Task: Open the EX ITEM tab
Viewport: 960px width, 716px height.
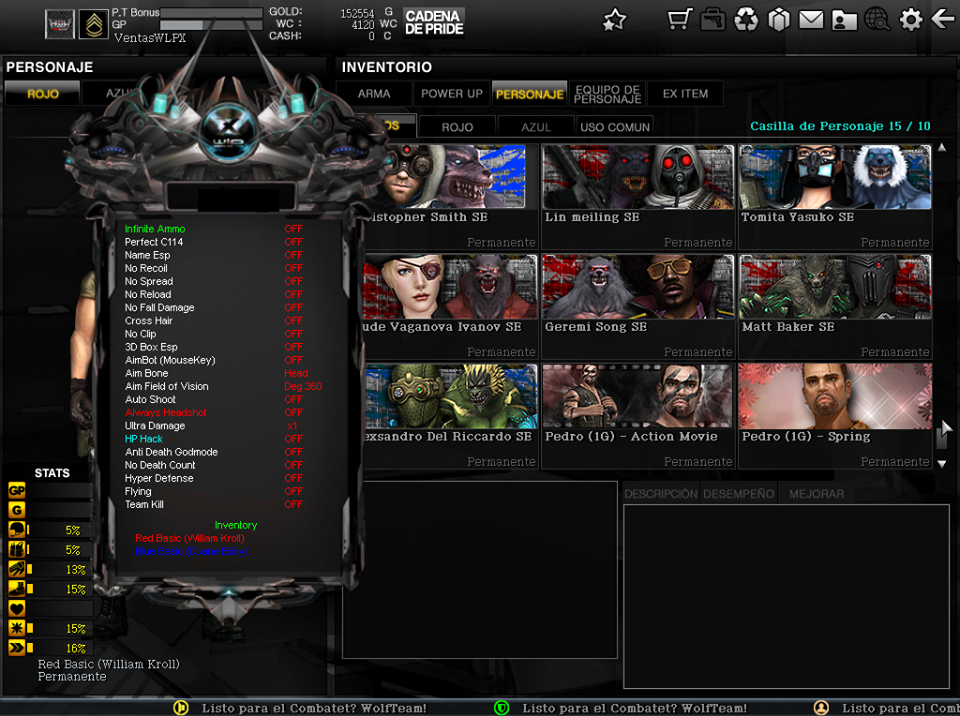Action: (x=685, y=94)
